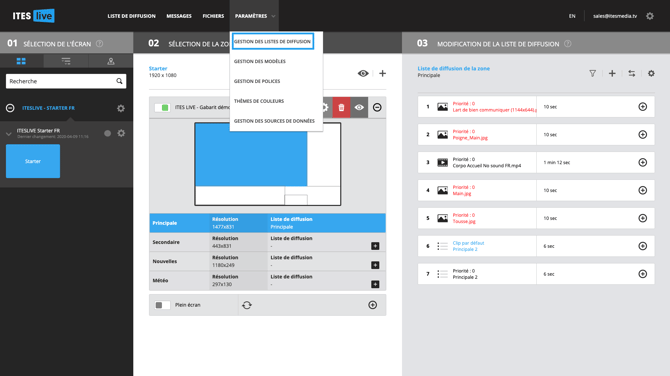Expand clip 2 Poigne_Main.jpg
The height and width of the screenshot is (376, 670).
point(643,135)
